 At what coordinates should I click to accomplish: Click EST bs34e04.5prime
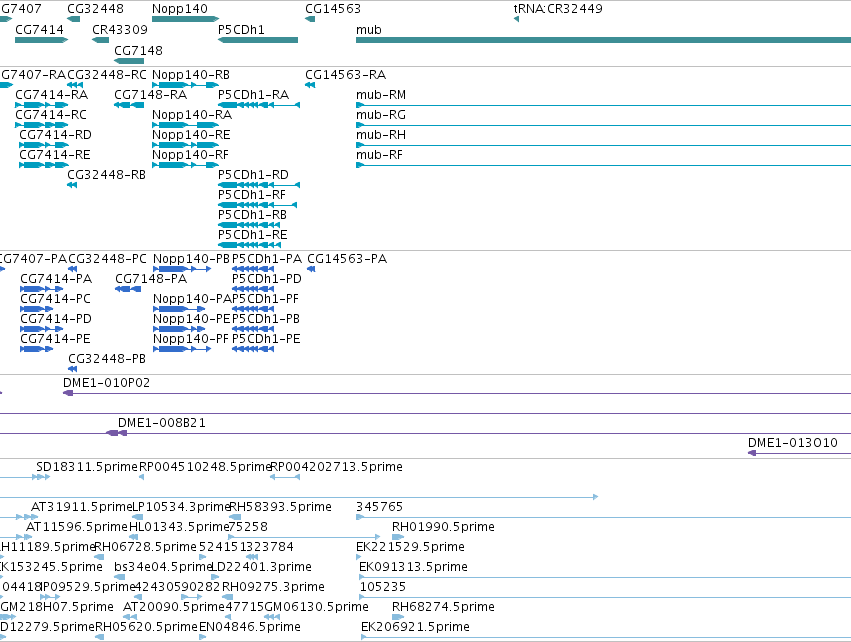coord(120,578)
